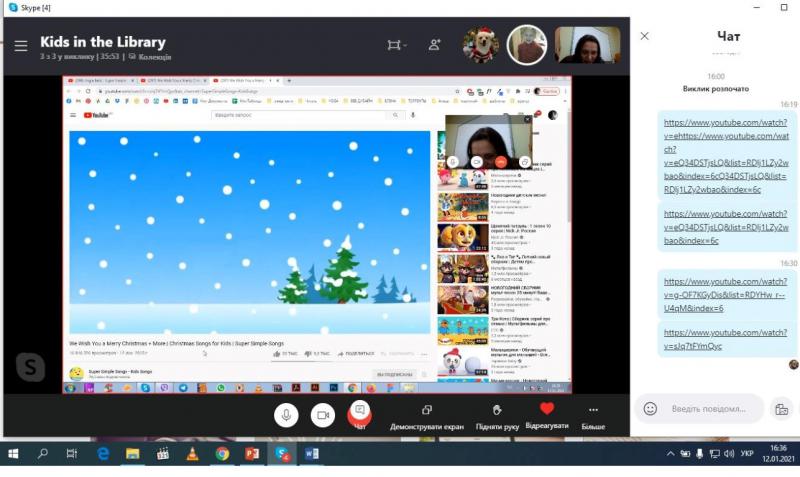The height and width of the screenshot is (477, 800).
Task: Close the shared mini call window
Action: tap(527, 119)
